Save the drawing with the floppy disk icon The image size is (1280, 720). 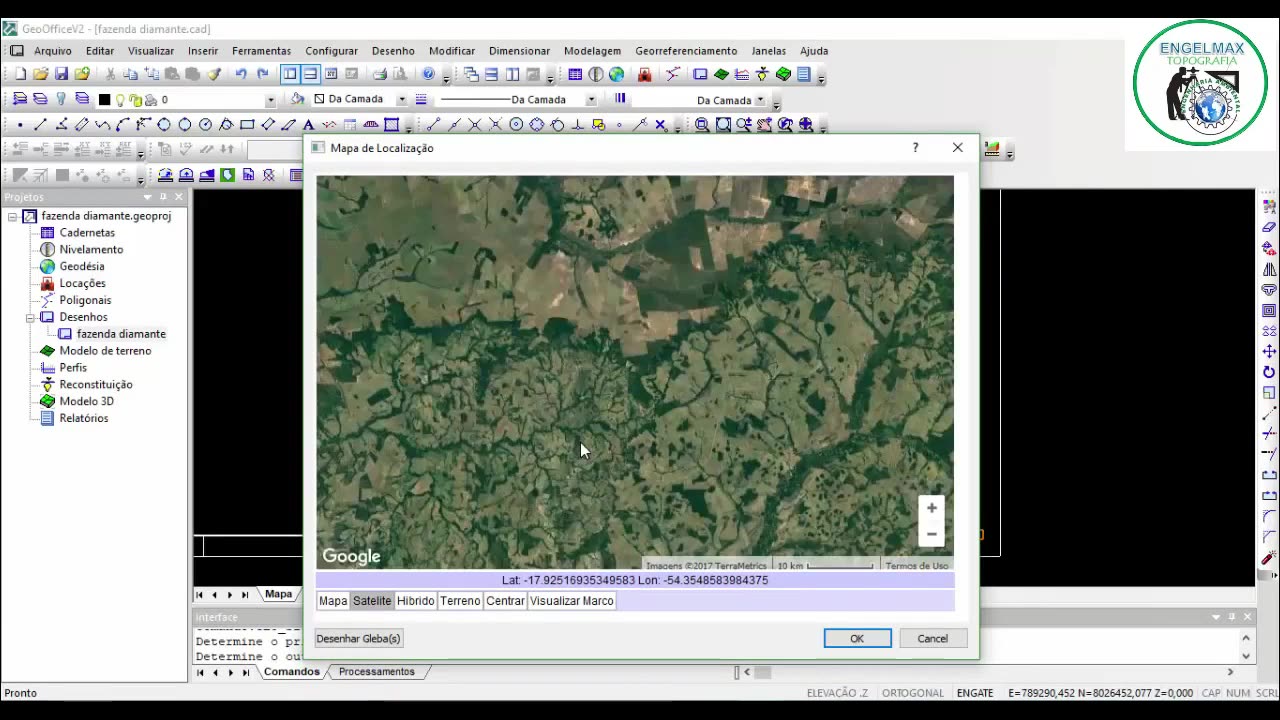click(61, 74)
